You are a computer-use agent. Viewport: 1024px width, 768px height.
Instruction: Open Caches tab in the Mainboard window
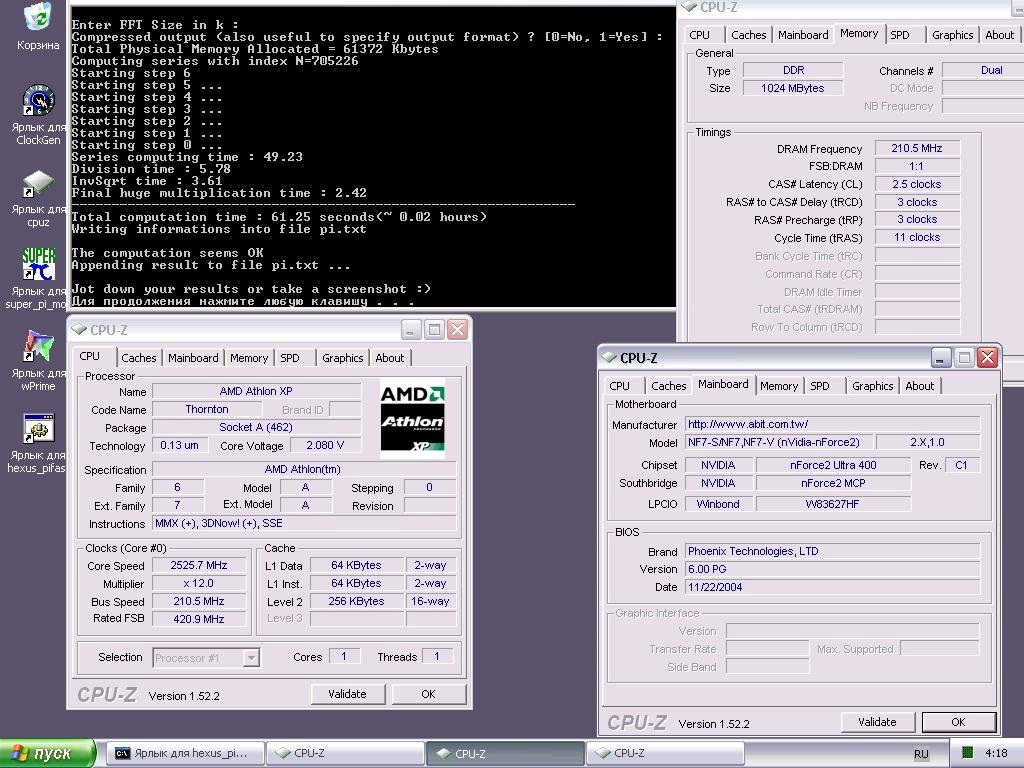tap(669, 386)
